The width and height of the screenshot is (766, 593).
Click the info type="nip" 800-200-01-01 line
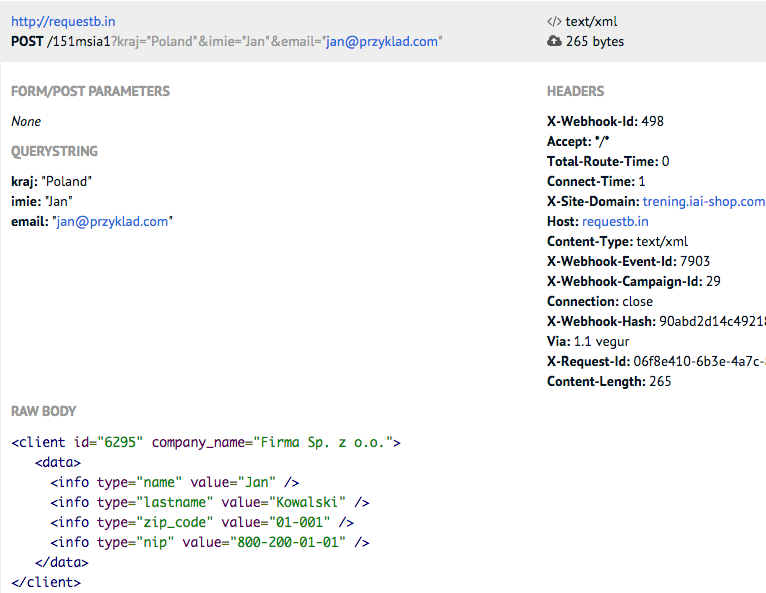pos(210,543)
